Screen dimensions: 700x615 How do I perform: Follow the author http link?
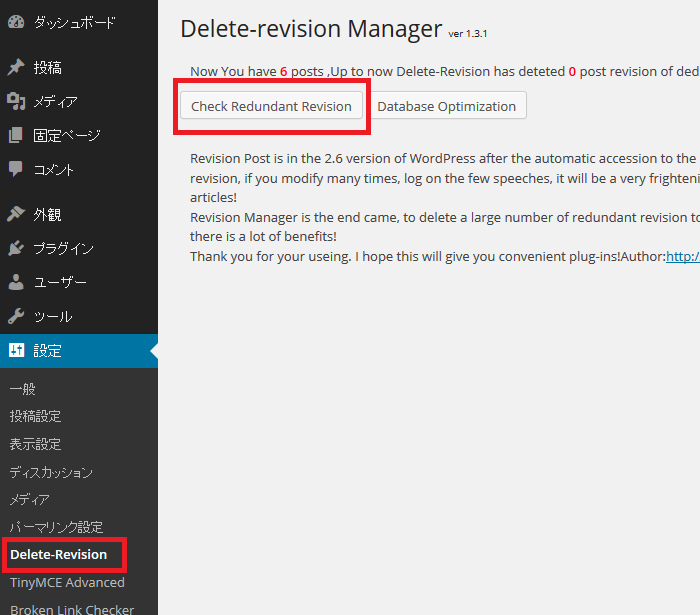click(683, 256)
